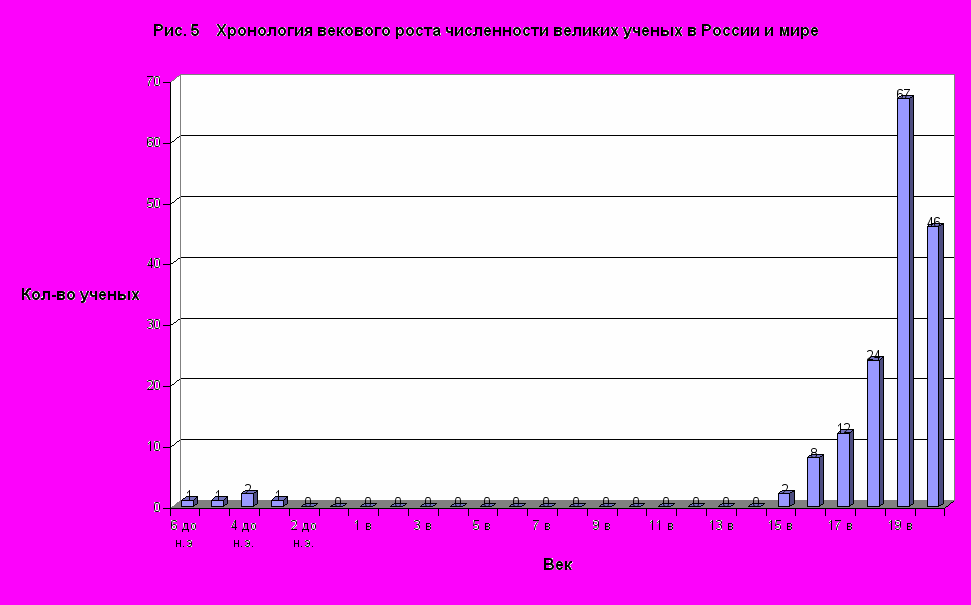Click the '17 в' axis label
The width and height of the screenshot is (971, 605).
(x=842, y=525)
